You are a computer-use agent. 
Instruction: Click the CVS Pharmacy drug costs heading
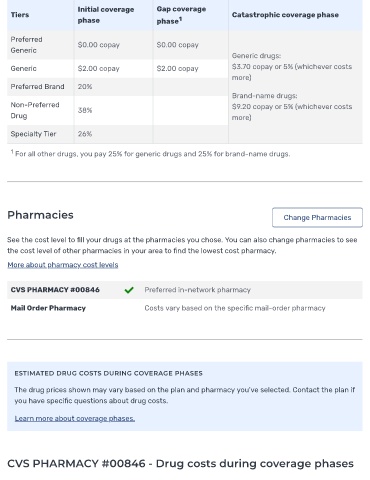(x=180, y=464)
